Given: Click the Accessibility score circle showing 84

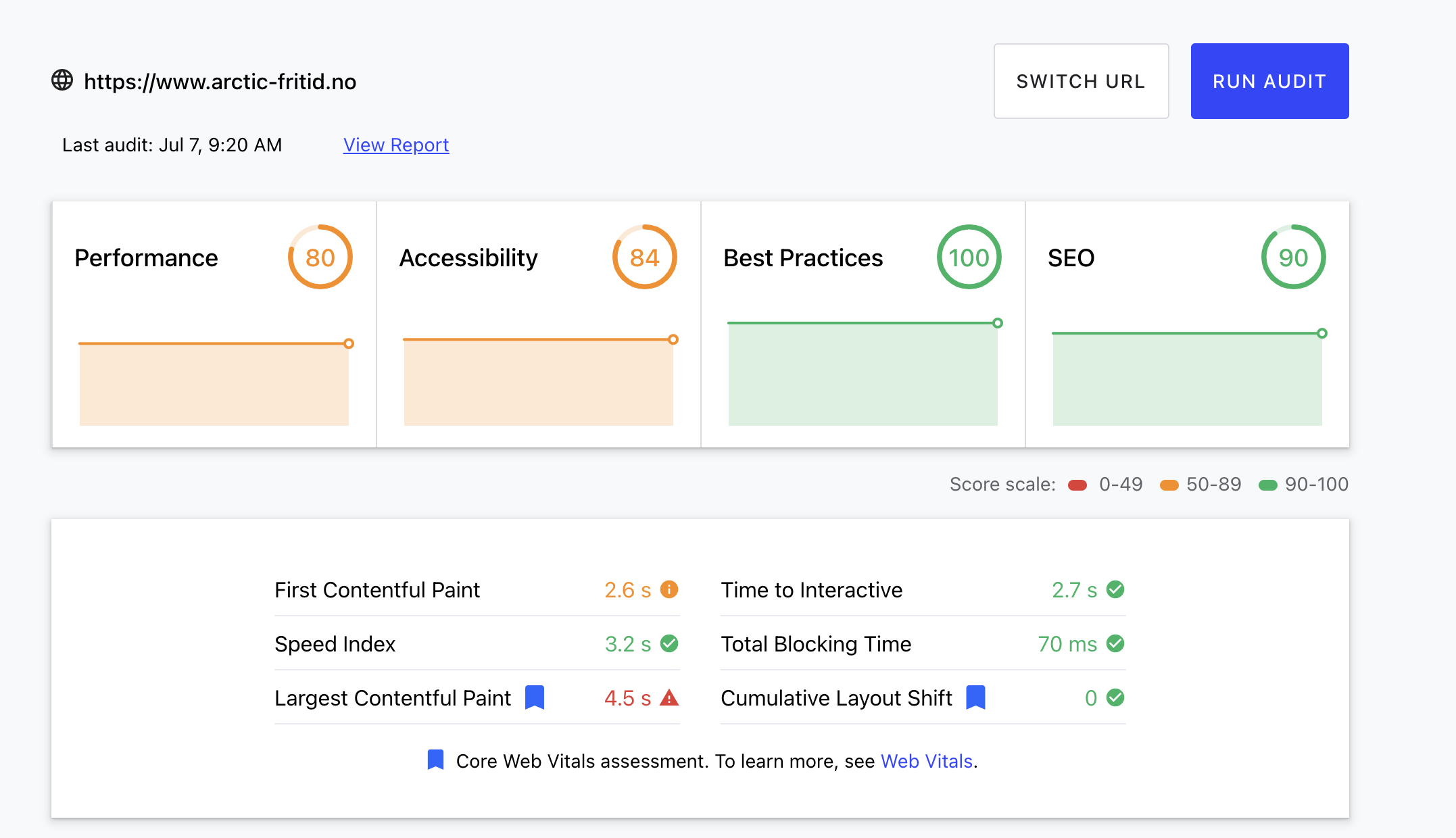Looking at the screenshot, I should pyautogui.click(x=645, y=257).
